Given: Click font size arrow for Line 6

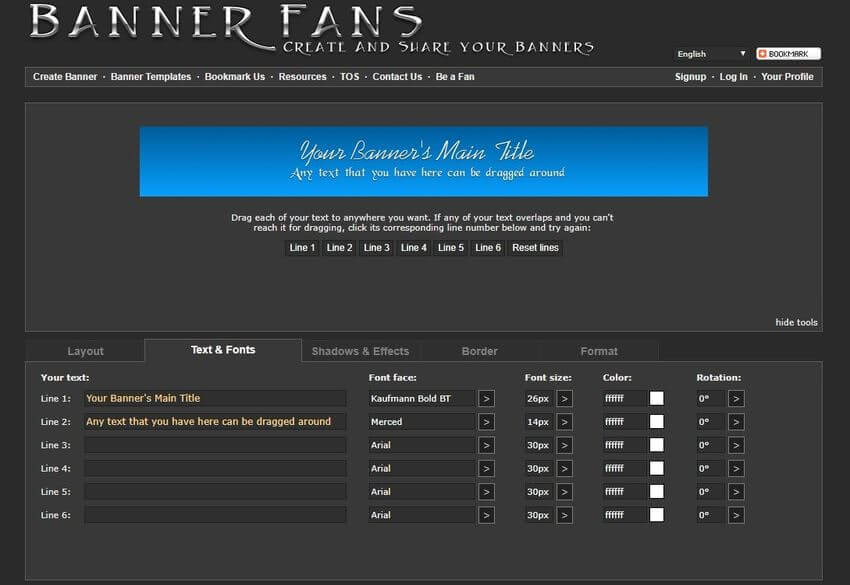Looking at the screenshot, I should pos(564,515).
